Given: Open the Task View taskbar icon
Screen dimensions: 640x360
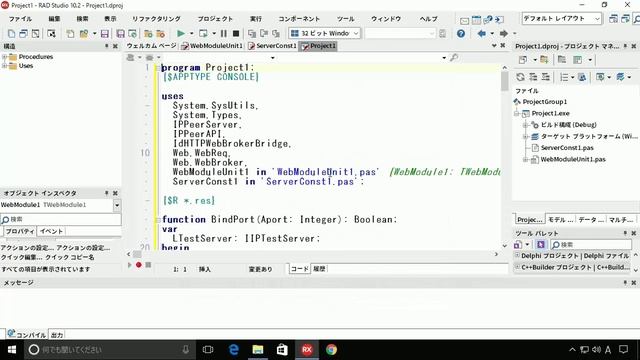Looking at the screenshot, I should point(208,350).
